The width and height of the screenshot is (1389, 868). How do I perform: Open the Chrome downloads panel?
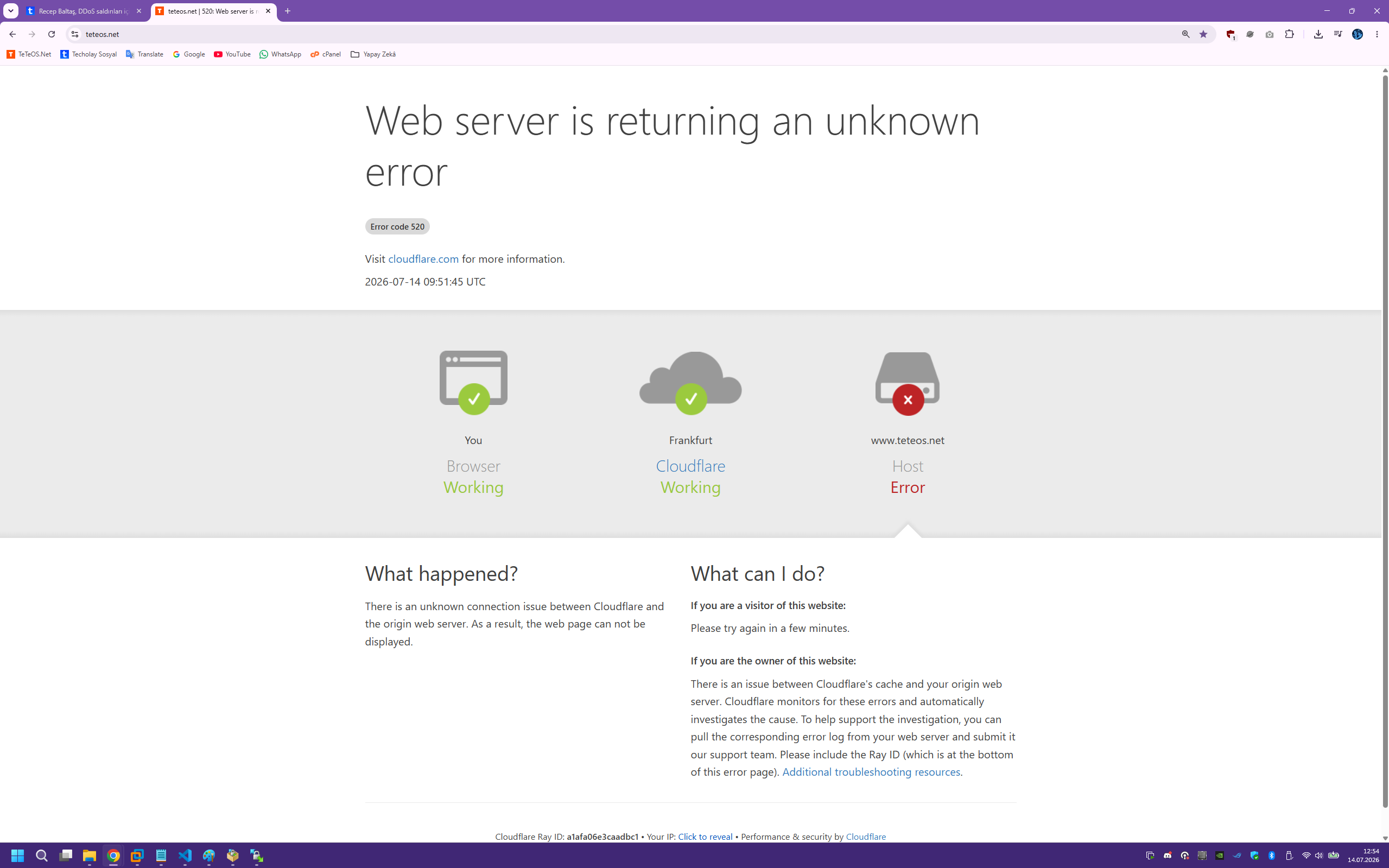click(1318, 34)
